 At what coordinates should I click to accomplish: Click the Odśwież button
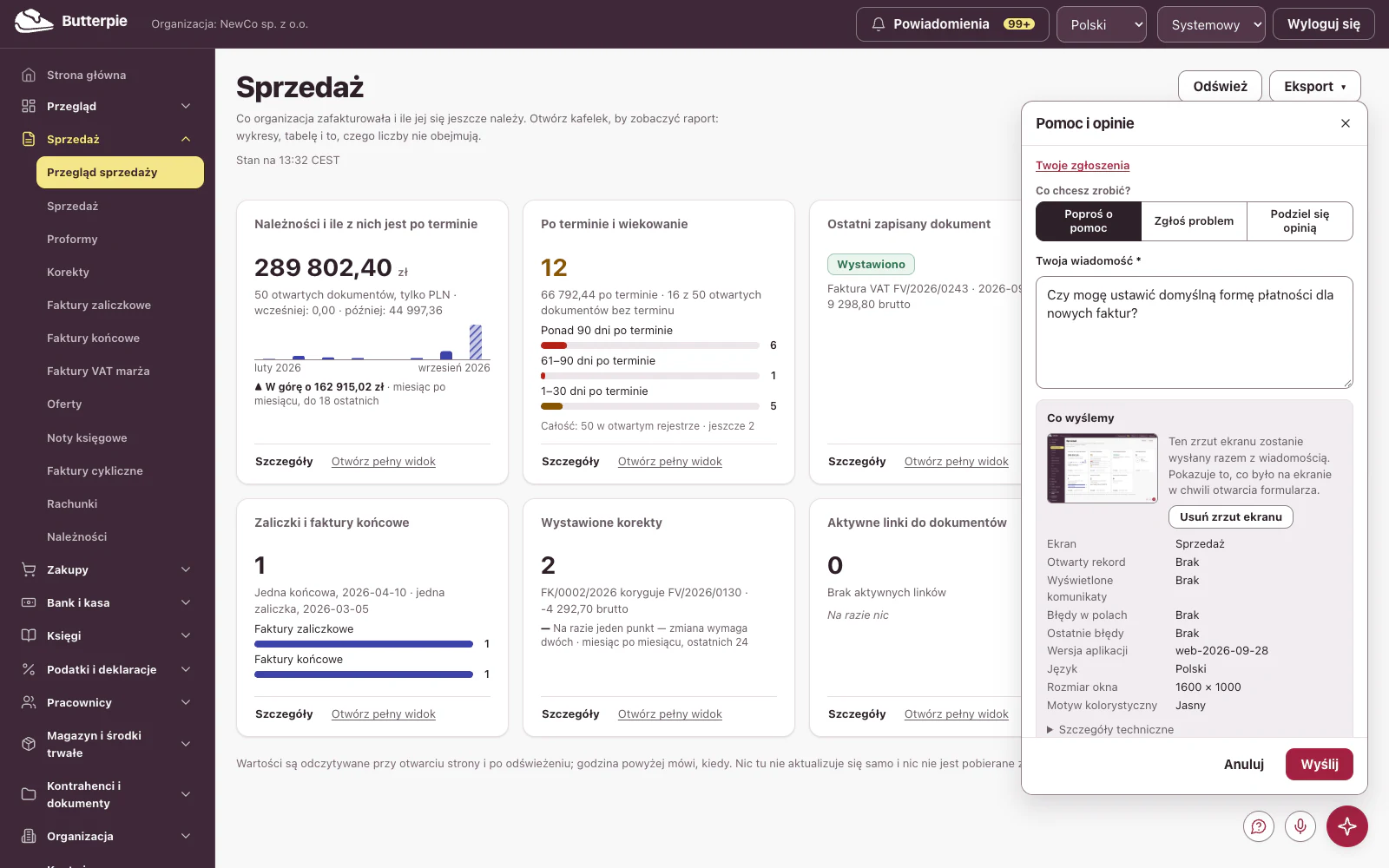tap(1220, 87)
